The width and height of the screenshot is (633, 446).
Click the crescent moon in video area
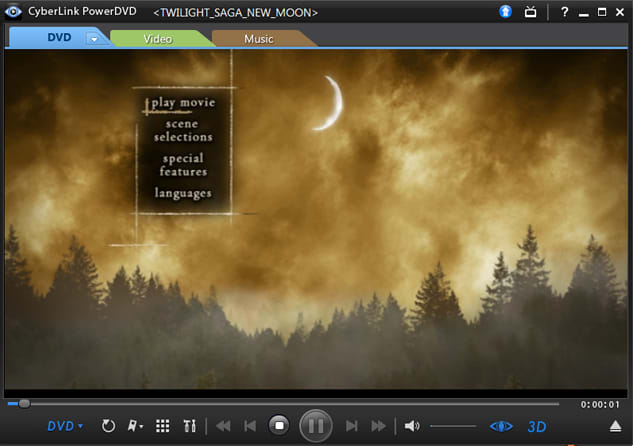pyautogui.click(x=330, y=103)
